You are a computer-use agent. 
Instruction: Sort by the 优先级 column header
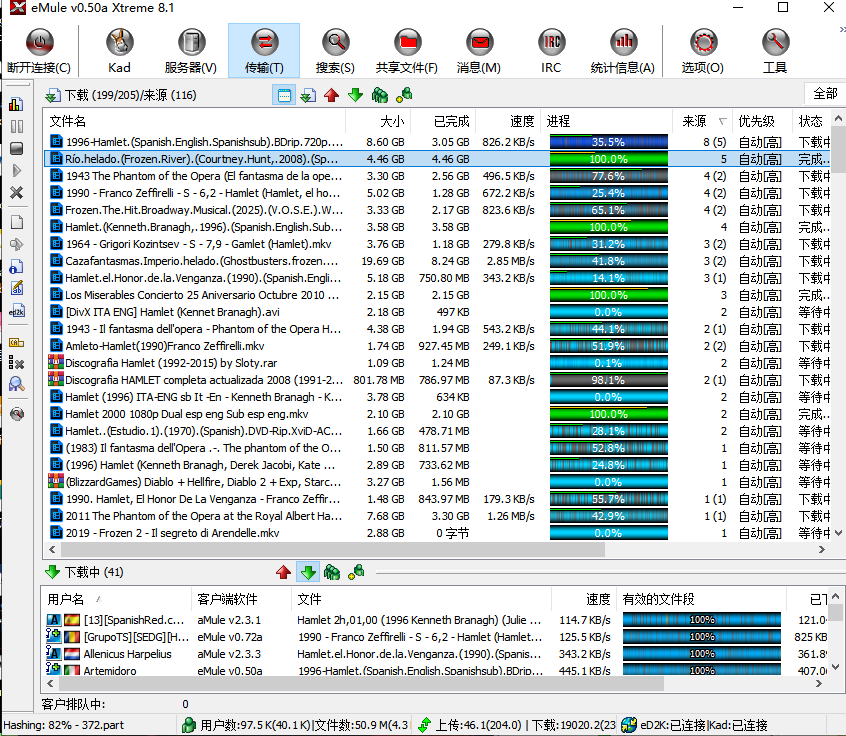(x=762, y=121)
